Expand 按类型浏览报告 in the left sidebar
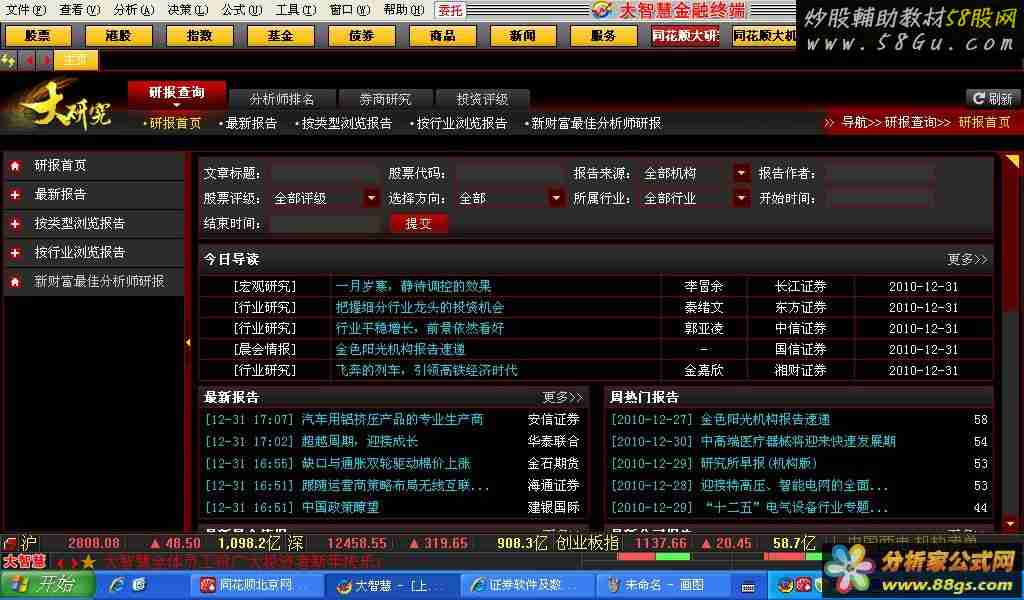 pos(16,223)
